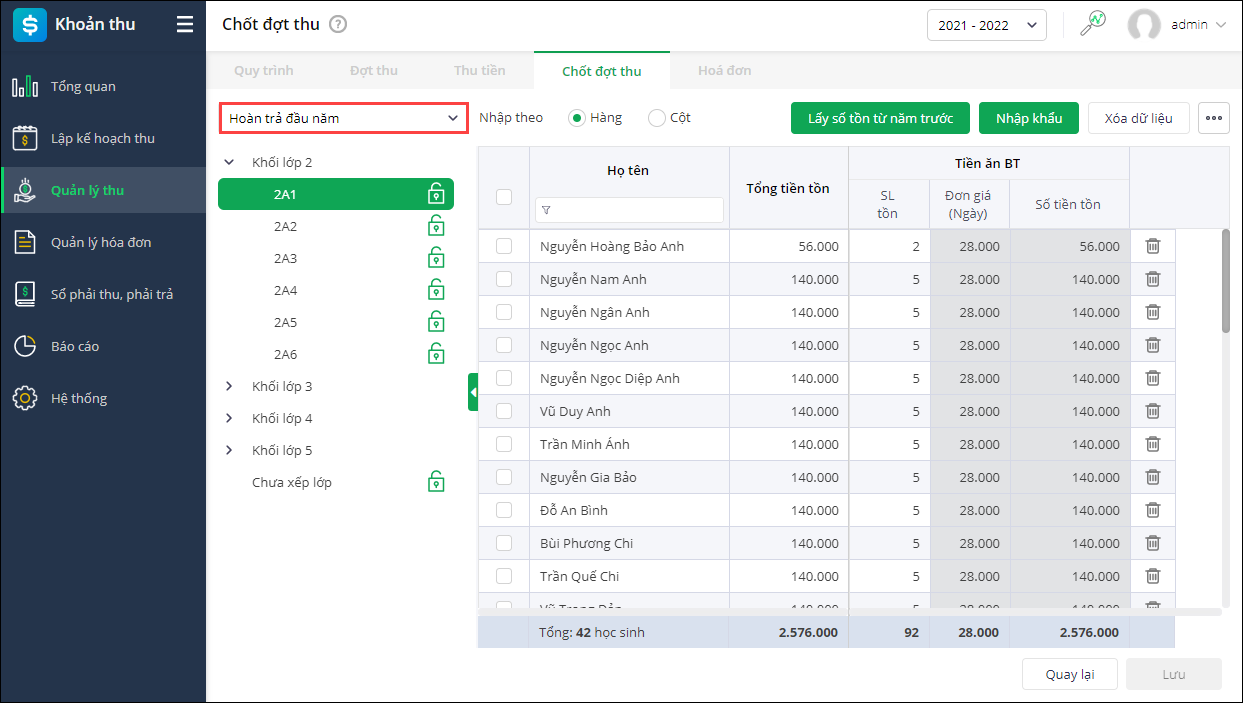Switch to the Thu tiền tab
The image size is (1243, 703).
(479, 71)
